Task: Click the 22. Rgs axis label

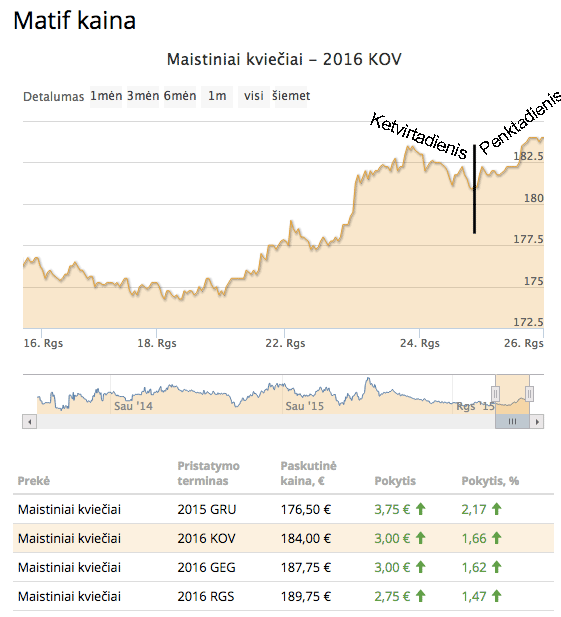Action: [285, 344]
